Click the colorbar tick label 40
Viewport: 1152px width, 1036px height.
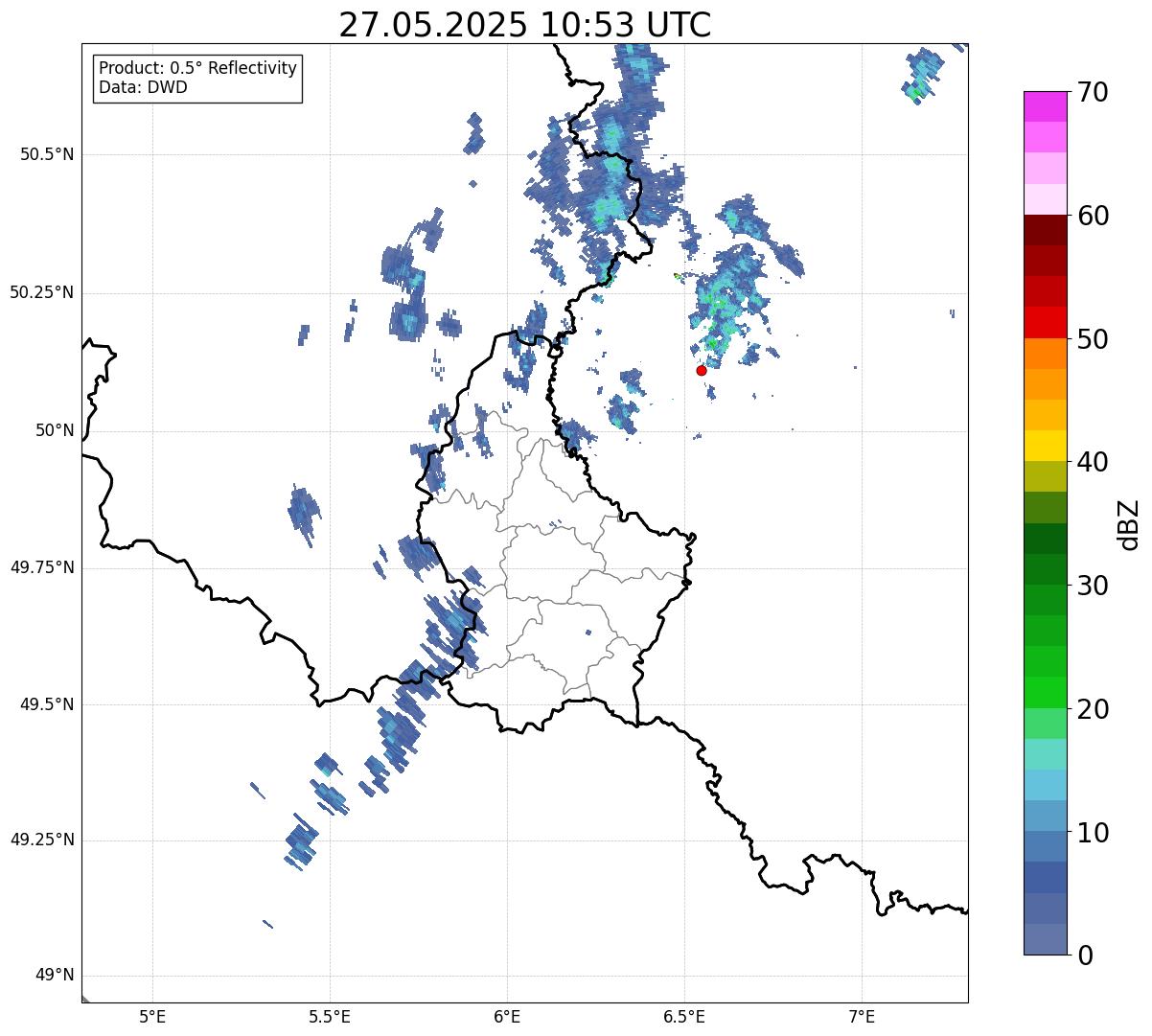(1092, 462)
